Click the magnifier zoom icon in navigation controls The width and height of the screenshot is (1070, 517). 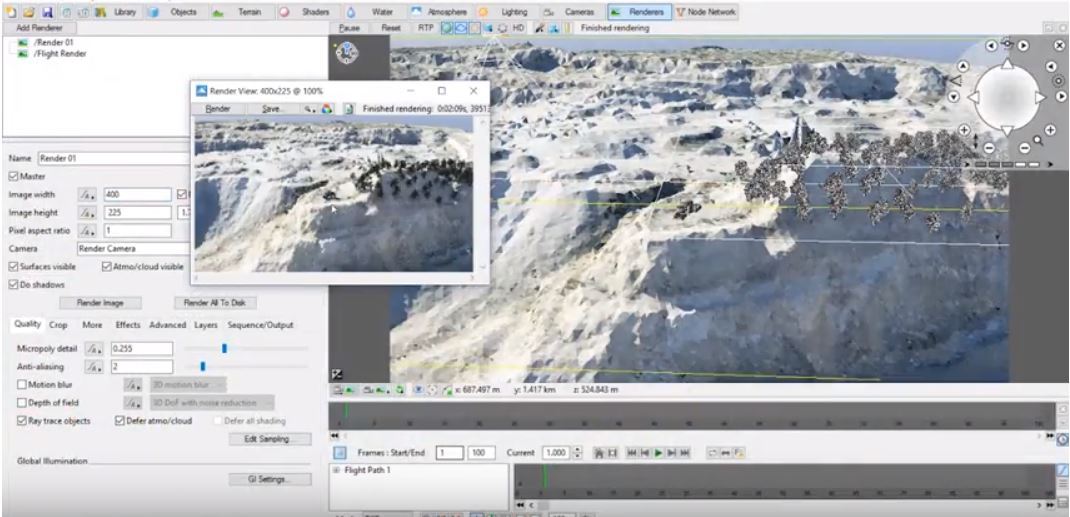coord(1038,141)
